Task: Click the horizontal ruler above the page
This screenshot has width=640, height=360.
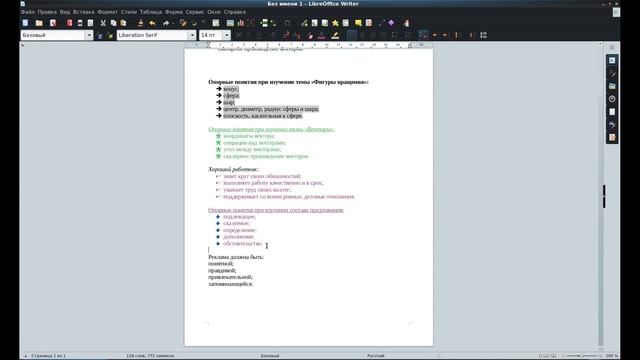Action: tap(309, 45)
